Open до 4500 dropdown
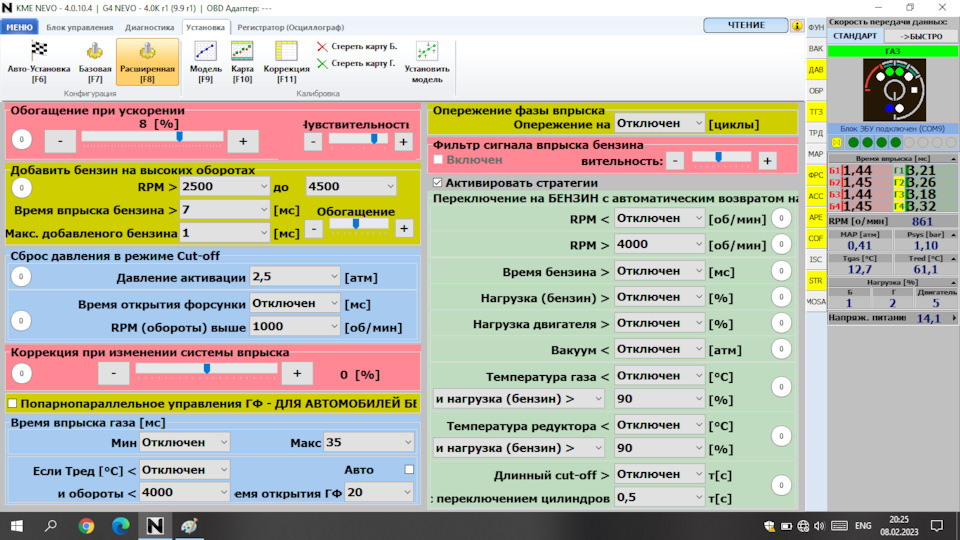 (x=351, y=186)
